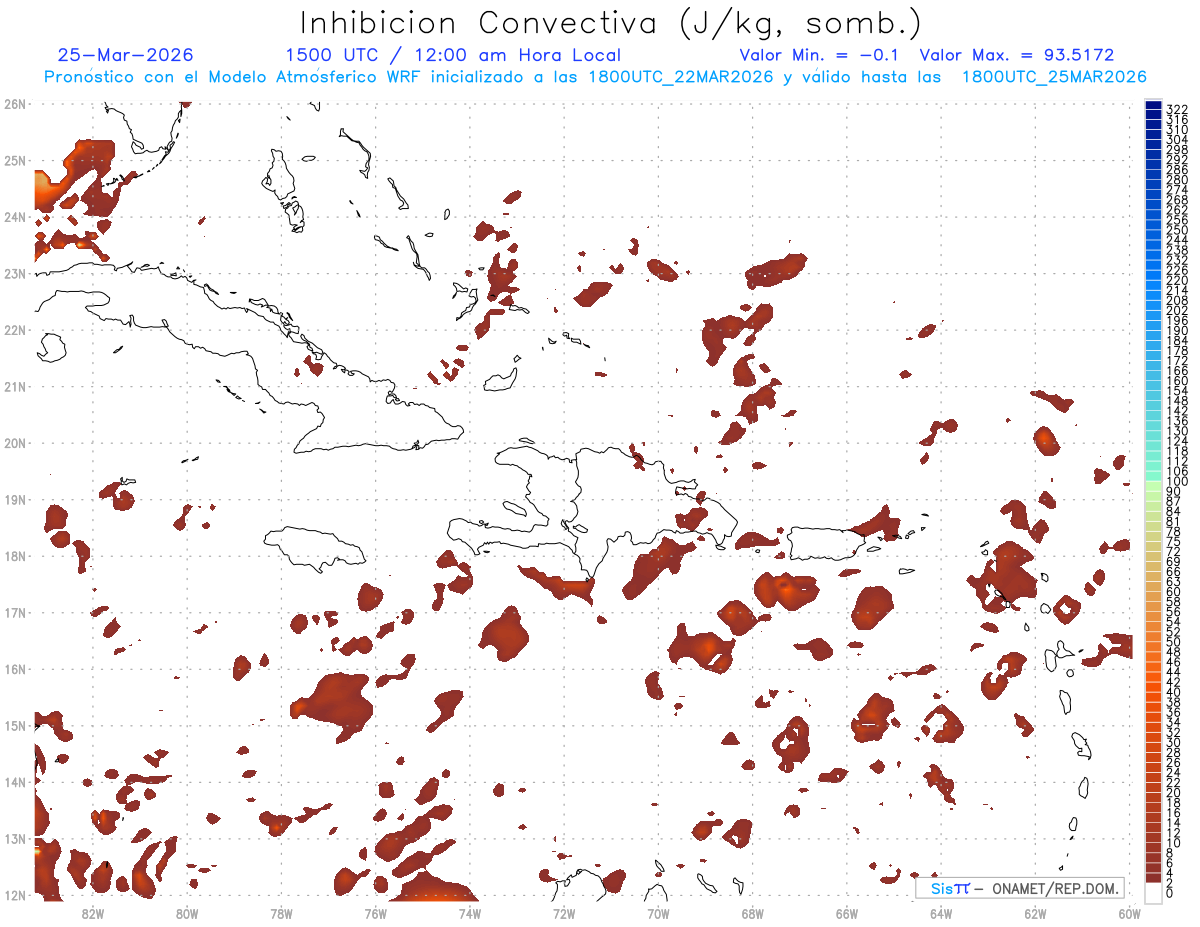The image size is (1200, 927).
Task: Select the 25-Mar-2026 date label
Action: 126,55
